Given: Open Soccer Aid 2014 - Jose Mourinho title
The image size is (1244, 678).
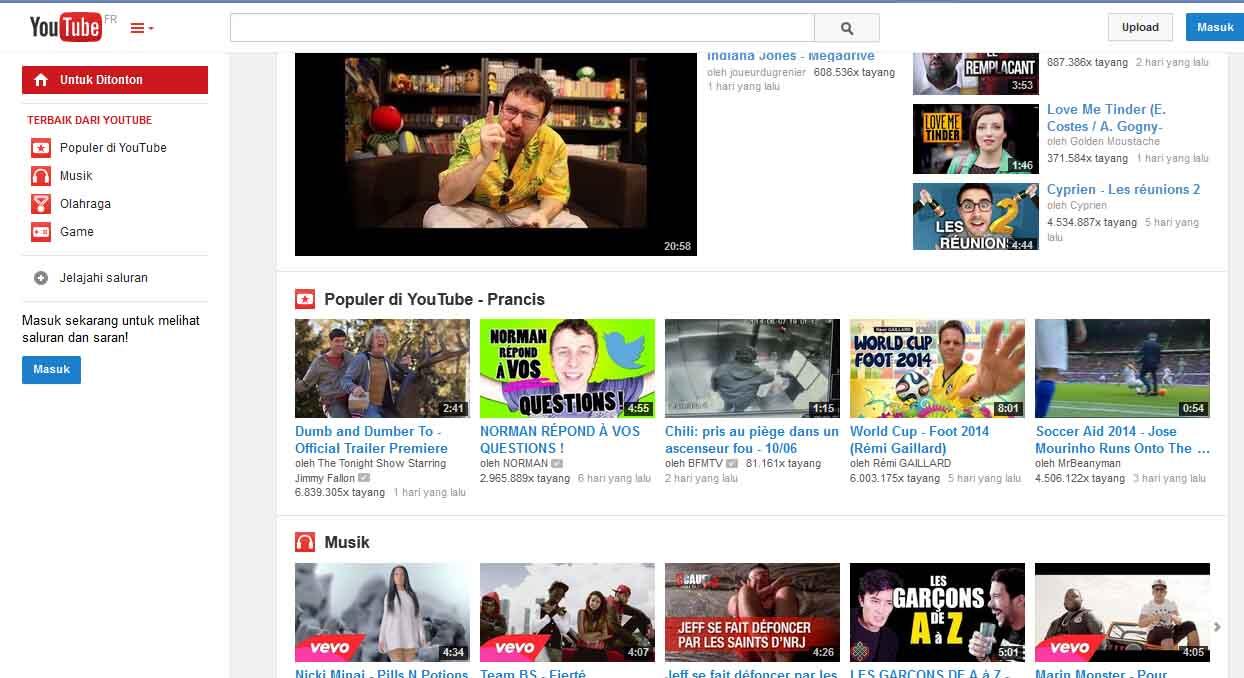Looking at the screenshot, I should click(1122, 440).
